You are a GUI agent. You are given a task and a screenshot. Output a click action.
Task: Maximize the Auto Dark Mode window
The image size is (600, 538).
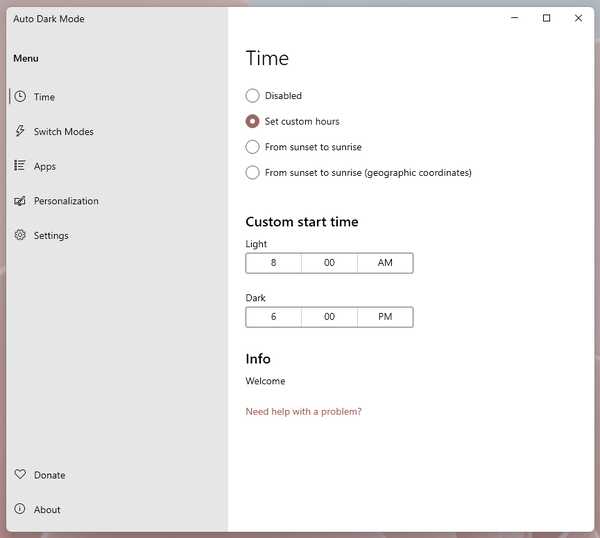pos(546,18)
